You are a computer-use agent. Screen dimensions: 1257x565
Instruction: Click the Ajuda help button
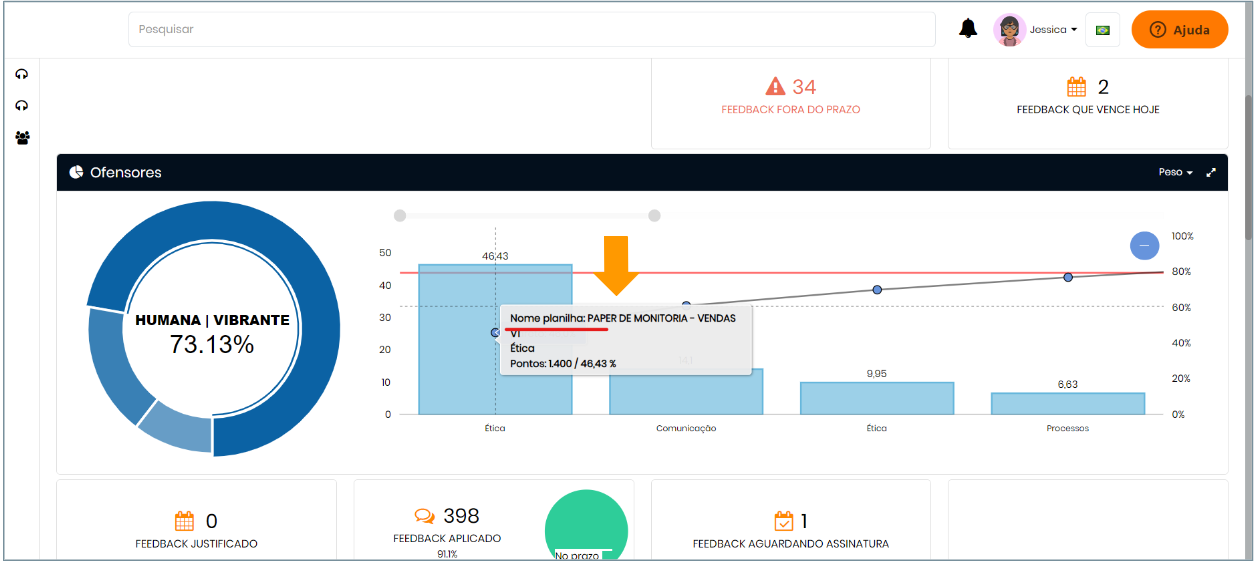point(1179,30)
